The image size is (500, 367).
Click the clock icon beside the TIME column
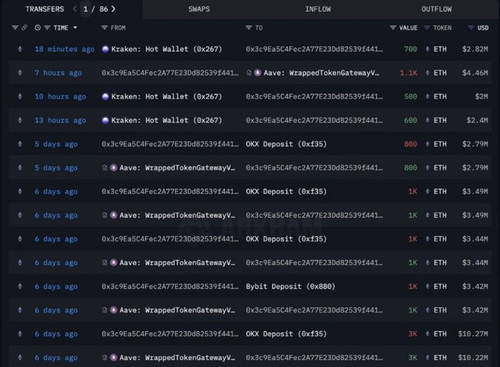tap(38, 28)
